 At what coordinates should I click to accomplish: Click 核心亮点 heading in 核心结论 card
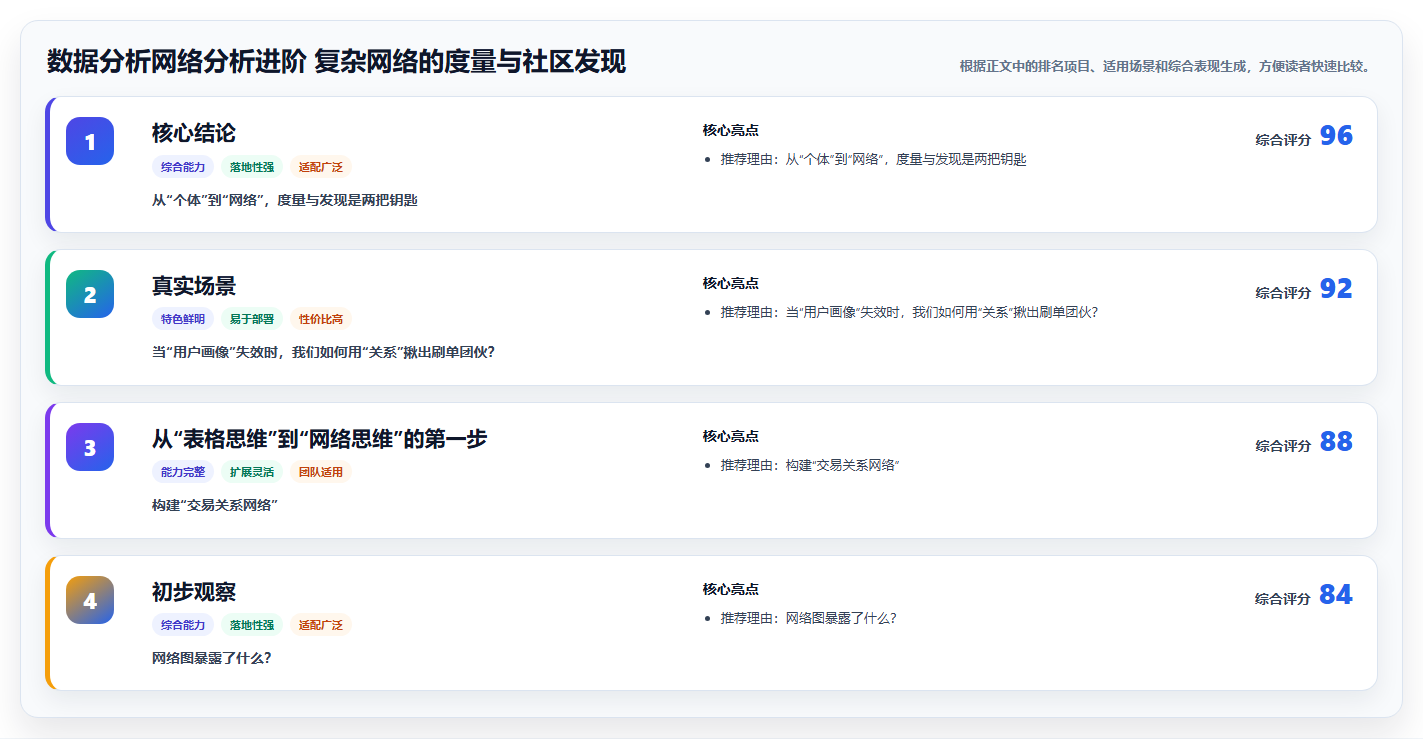[730, 130]
